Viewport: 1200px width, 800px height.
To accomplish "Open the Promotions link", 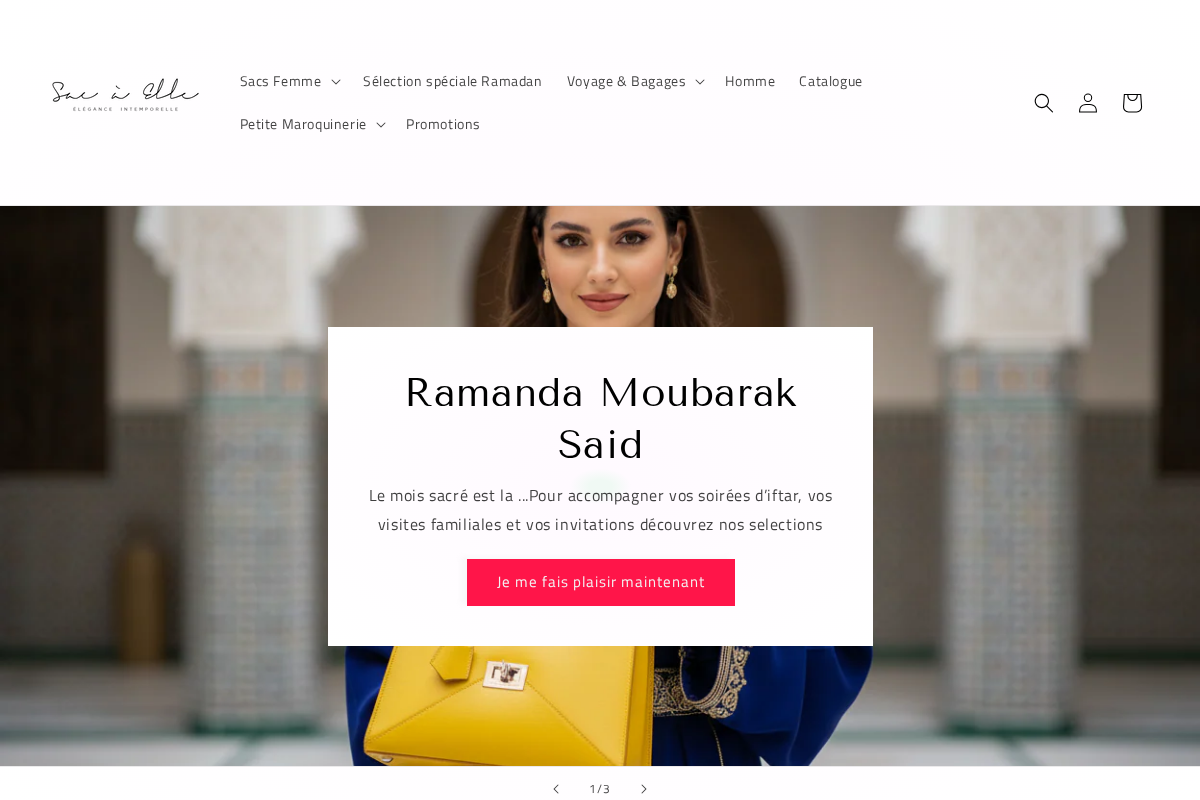I will [443, 125].
